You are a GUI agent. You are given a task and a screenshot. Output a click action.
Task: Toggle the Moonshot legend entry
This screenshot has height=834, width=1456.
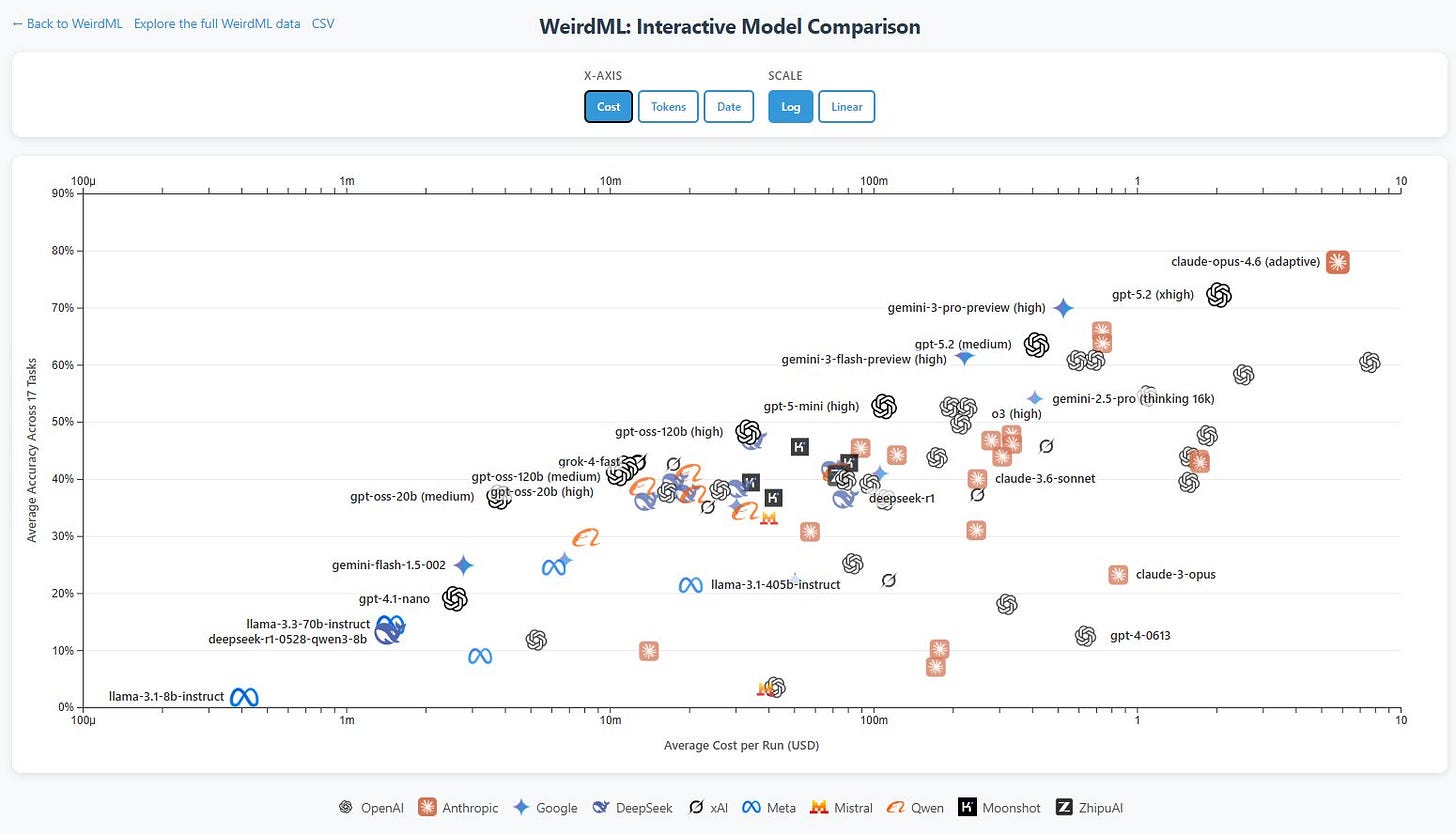[x=999, y=808]
